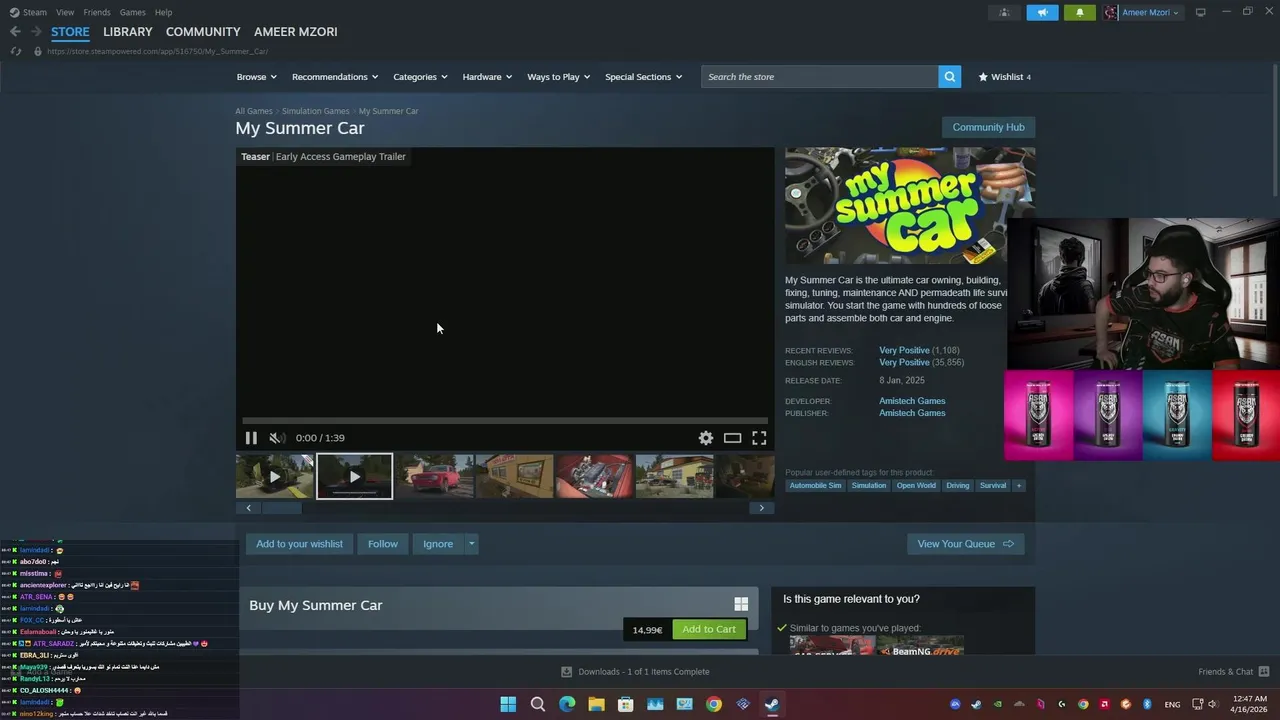Open Ignore options dropdown arrow

[x=471, y=544]
